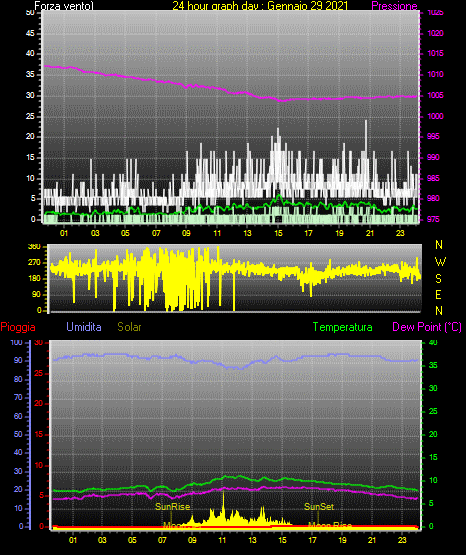Click blue humidity axis value '60'
This screenshot has height=555, width=466.
[18, 416]
